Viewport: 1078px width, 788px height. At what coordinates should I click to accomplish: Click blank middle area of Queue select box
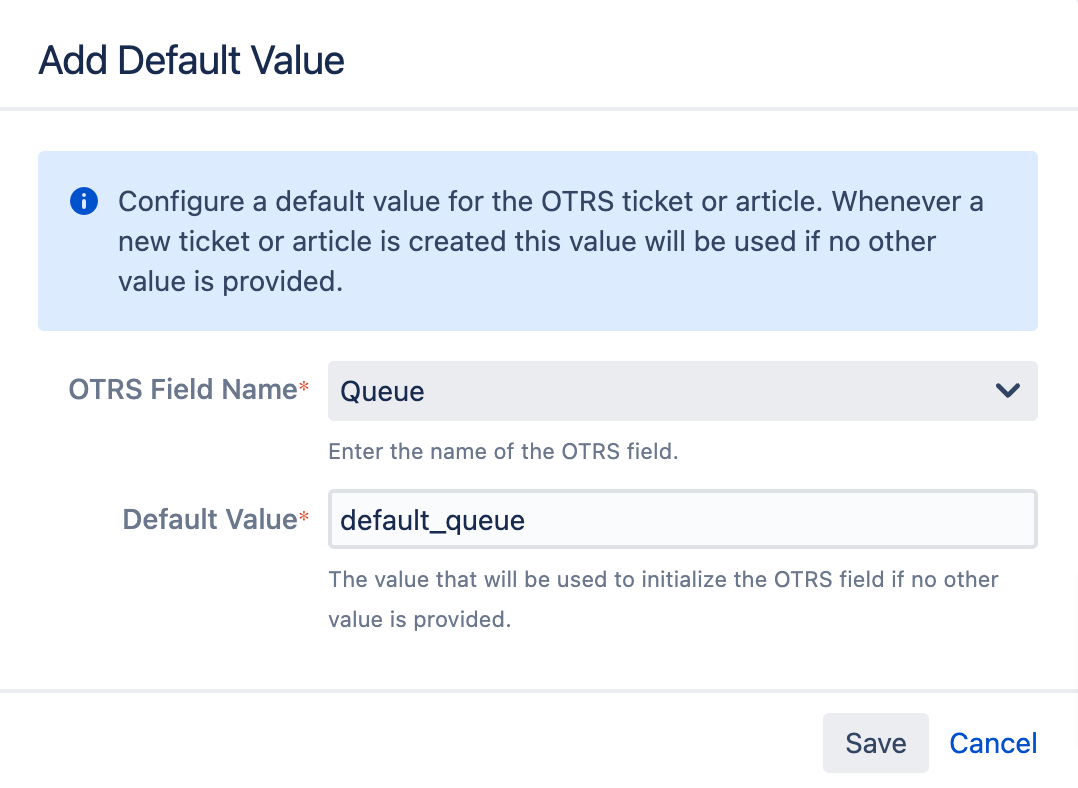point(708,391)
